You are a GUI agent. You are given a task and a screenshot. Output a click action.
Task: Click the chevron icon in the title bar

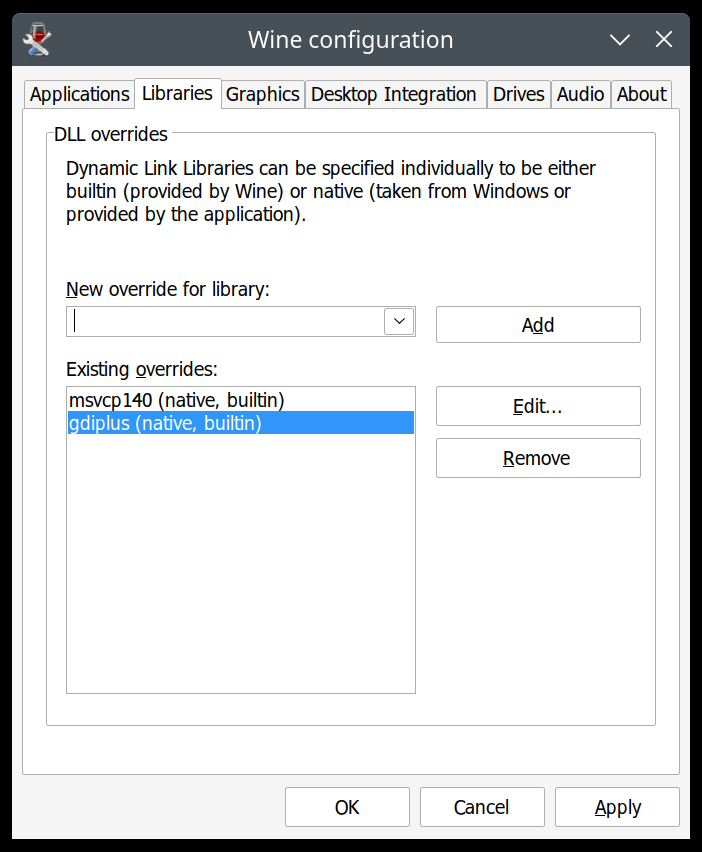(619, 39)
